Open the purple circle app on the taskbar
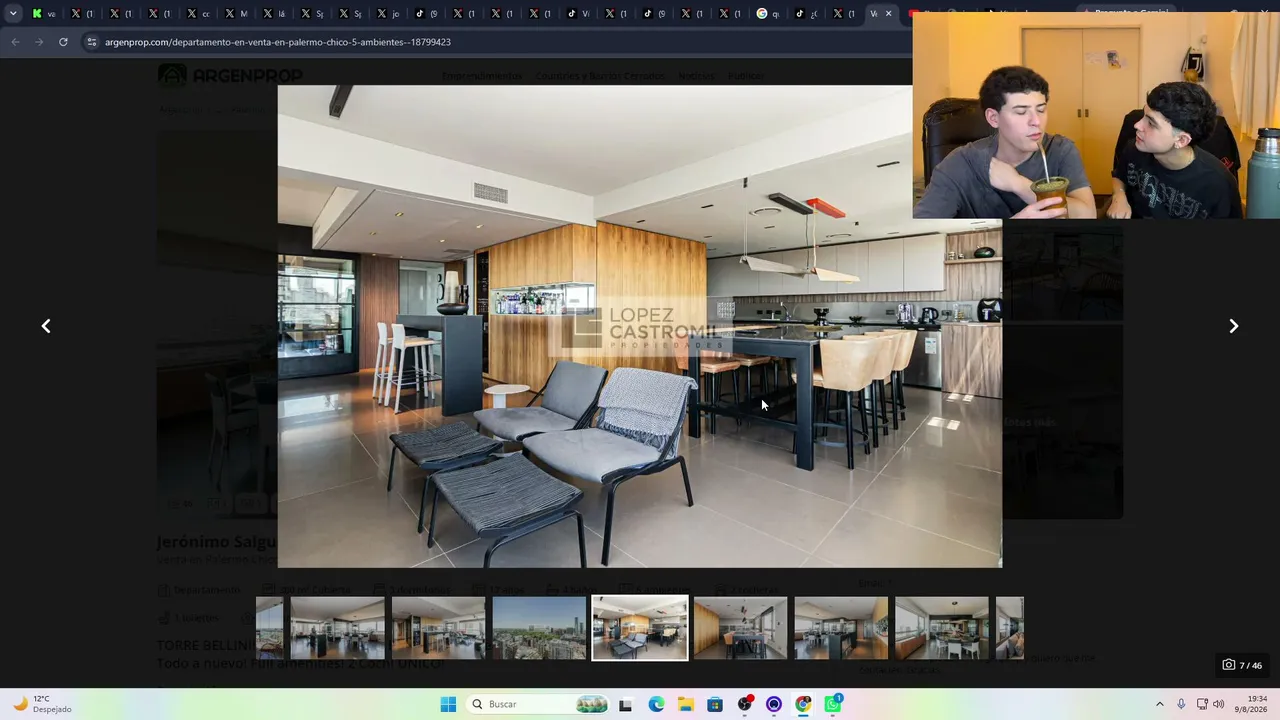 [774, 704]
